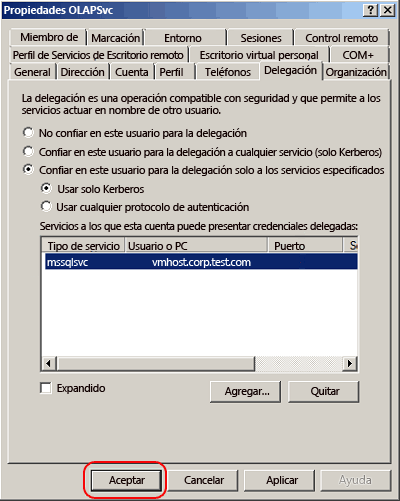Open the Miembro de tab
The image size is (400, 501).
point(49,37)
